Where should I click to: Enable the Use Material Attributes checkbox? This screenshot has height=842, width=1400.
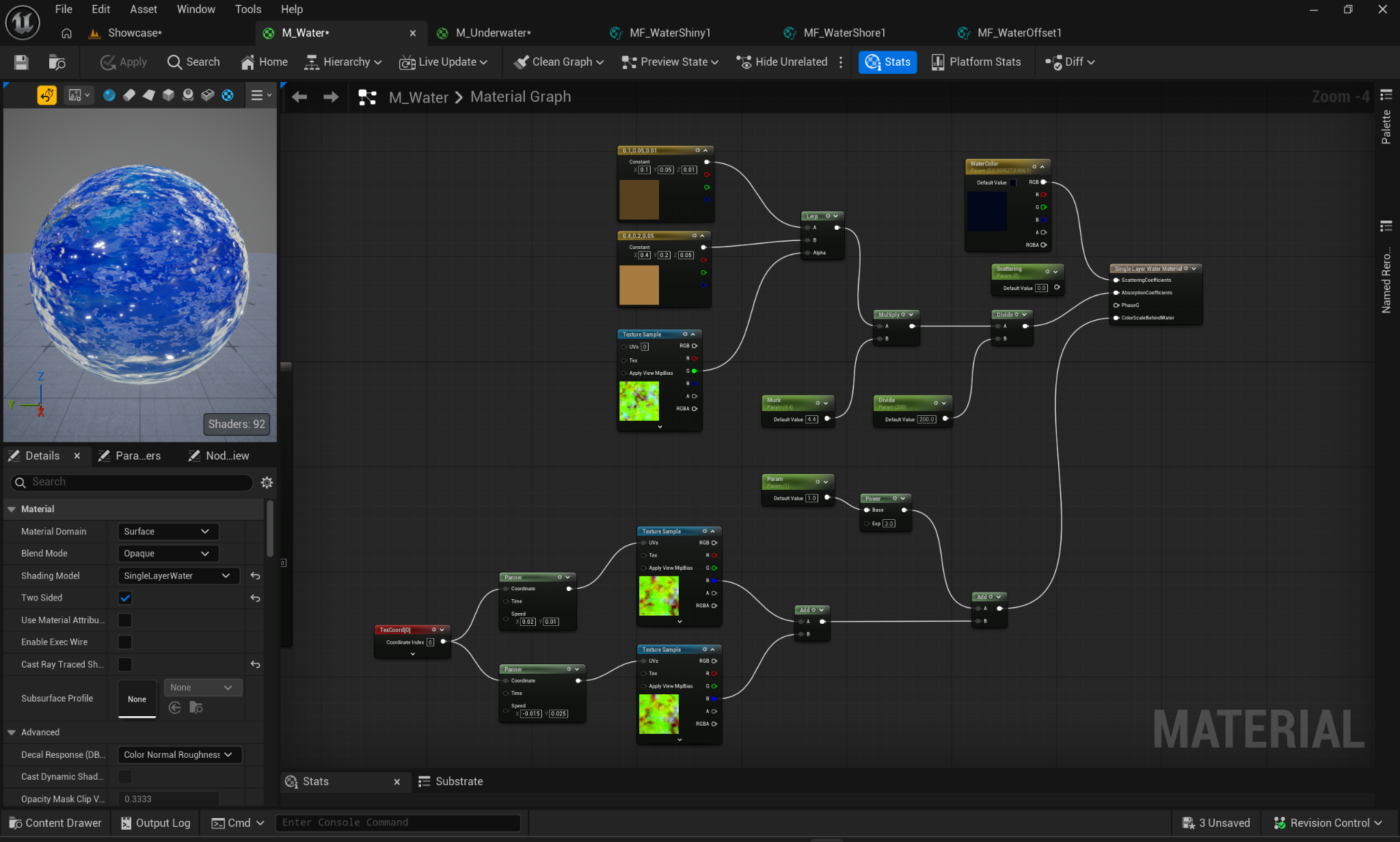(125, 620)
